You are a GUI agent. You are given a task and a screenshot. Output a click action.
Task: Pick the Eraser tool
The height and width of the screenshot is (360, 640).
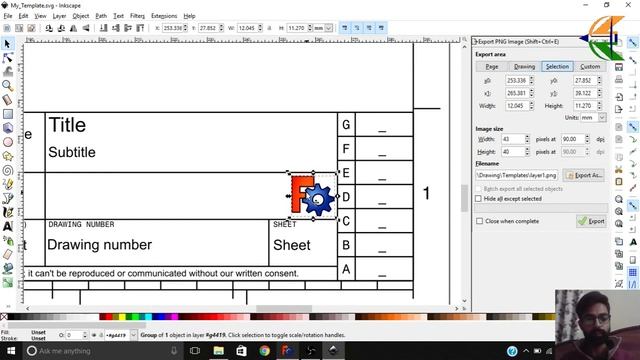tap(7, 254)
